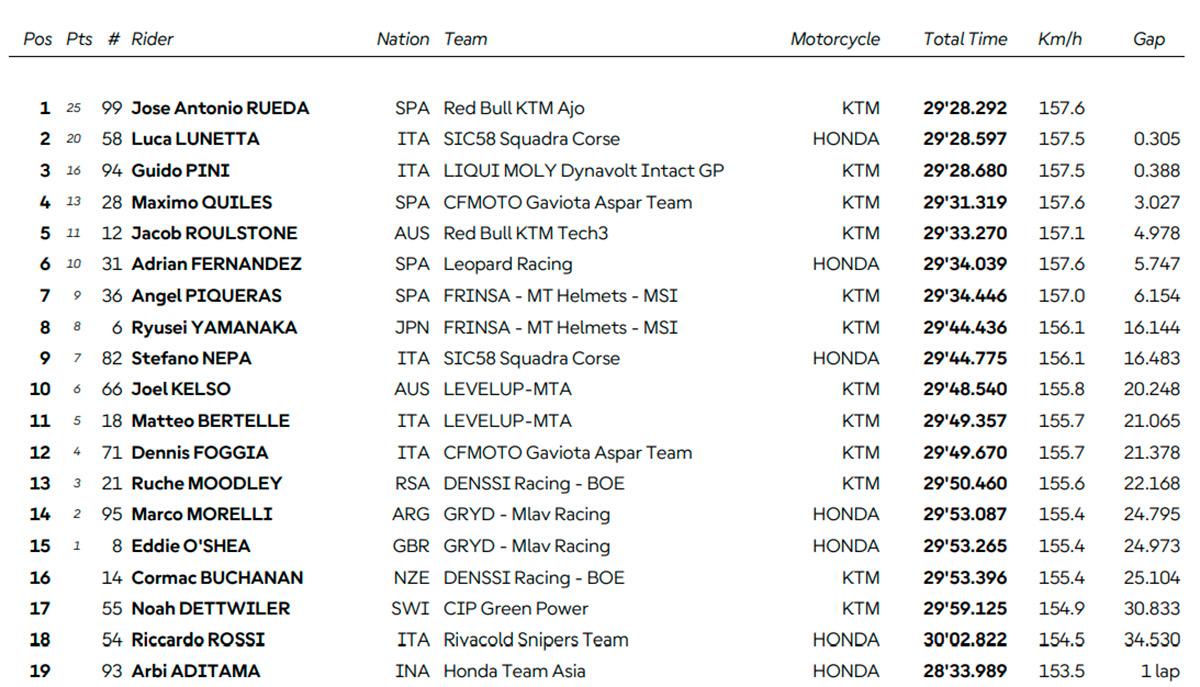Click Marco MORELLI's row name

point(202,514)
